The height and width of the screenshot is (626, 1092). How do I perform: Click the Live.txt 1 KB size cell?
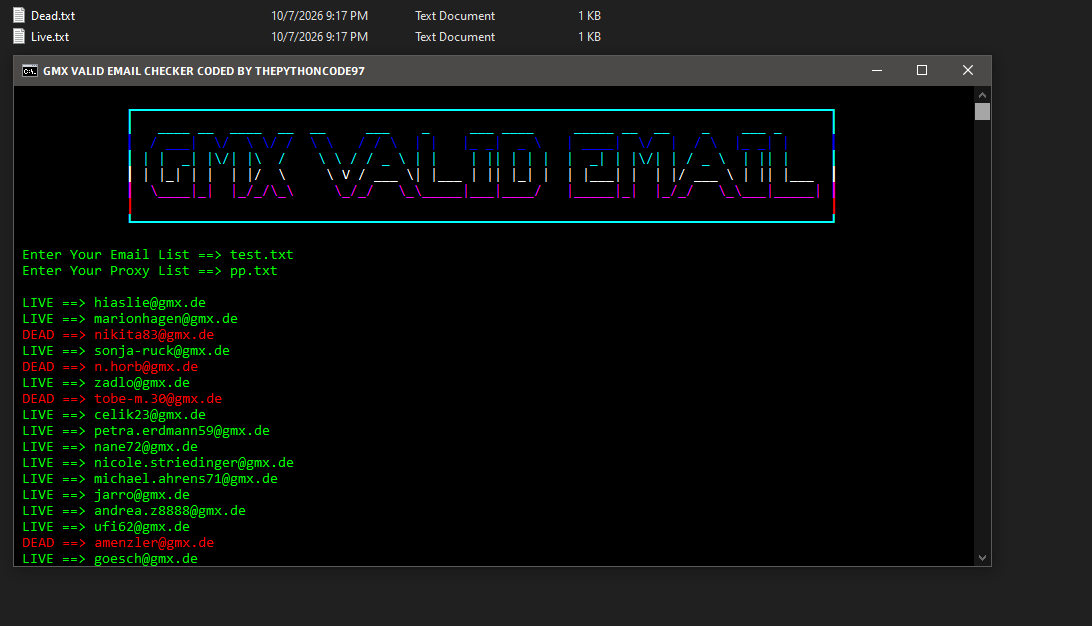point(589,36)
